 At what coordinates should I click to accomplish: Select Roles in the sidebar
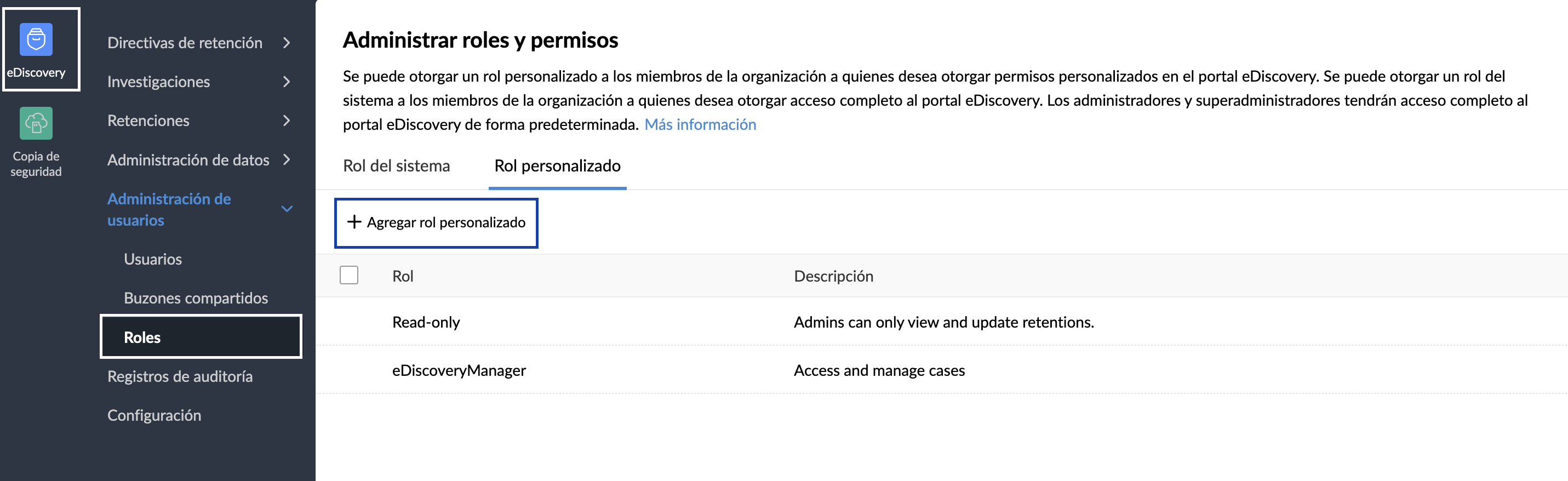[x=201, y=337]
